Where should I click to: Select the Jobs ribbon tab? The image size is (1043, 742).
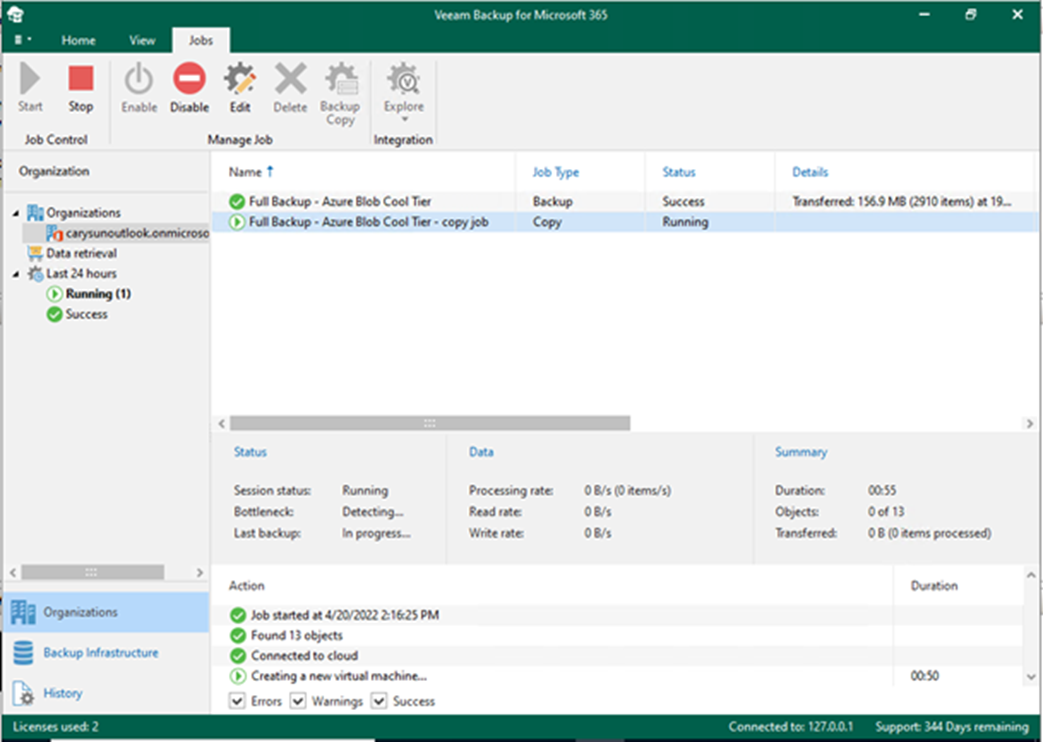point(201,40)
